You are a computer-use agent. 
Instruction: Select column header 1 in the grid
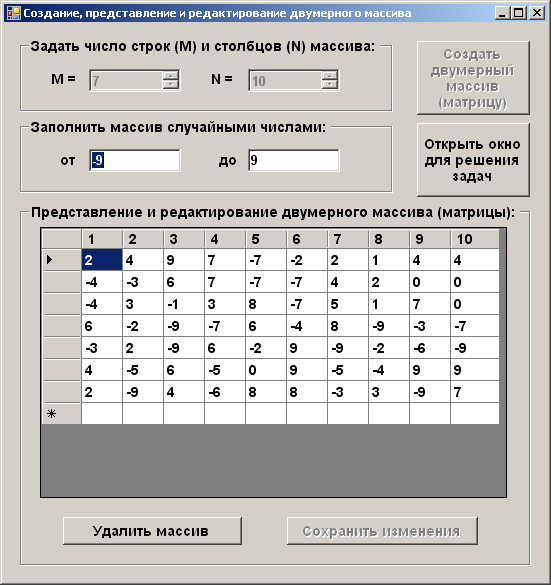coord(102,239)
